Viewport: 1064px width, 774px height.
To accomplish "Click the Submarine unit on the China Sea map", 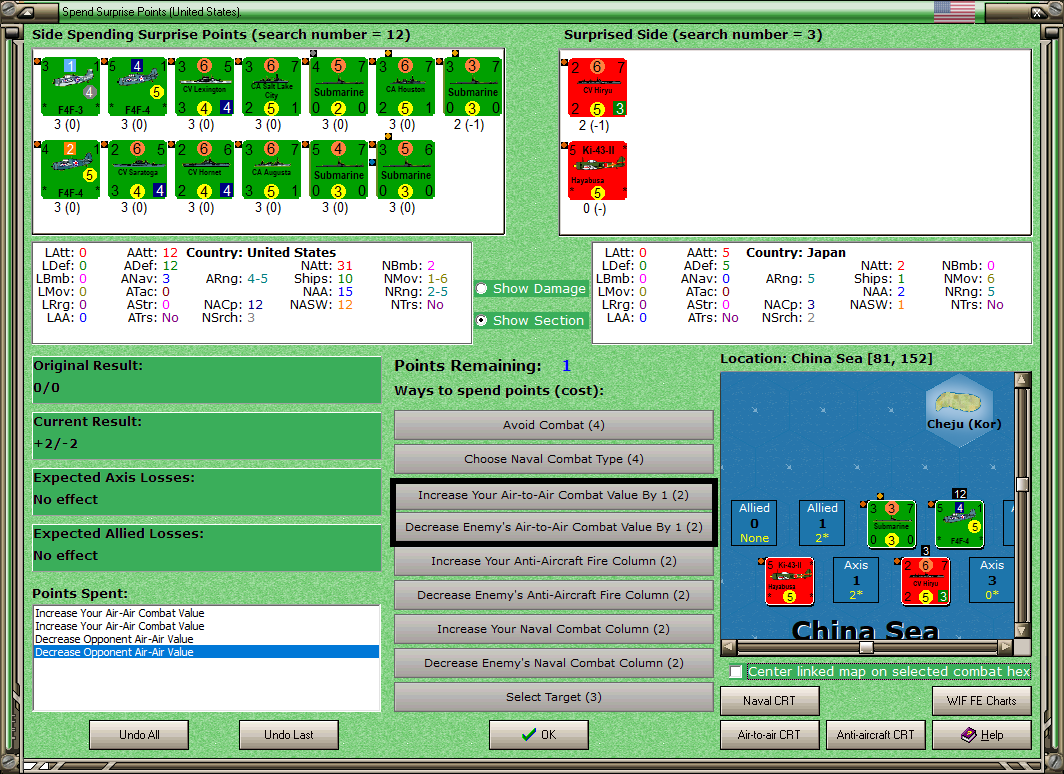I will coord(892,524).
